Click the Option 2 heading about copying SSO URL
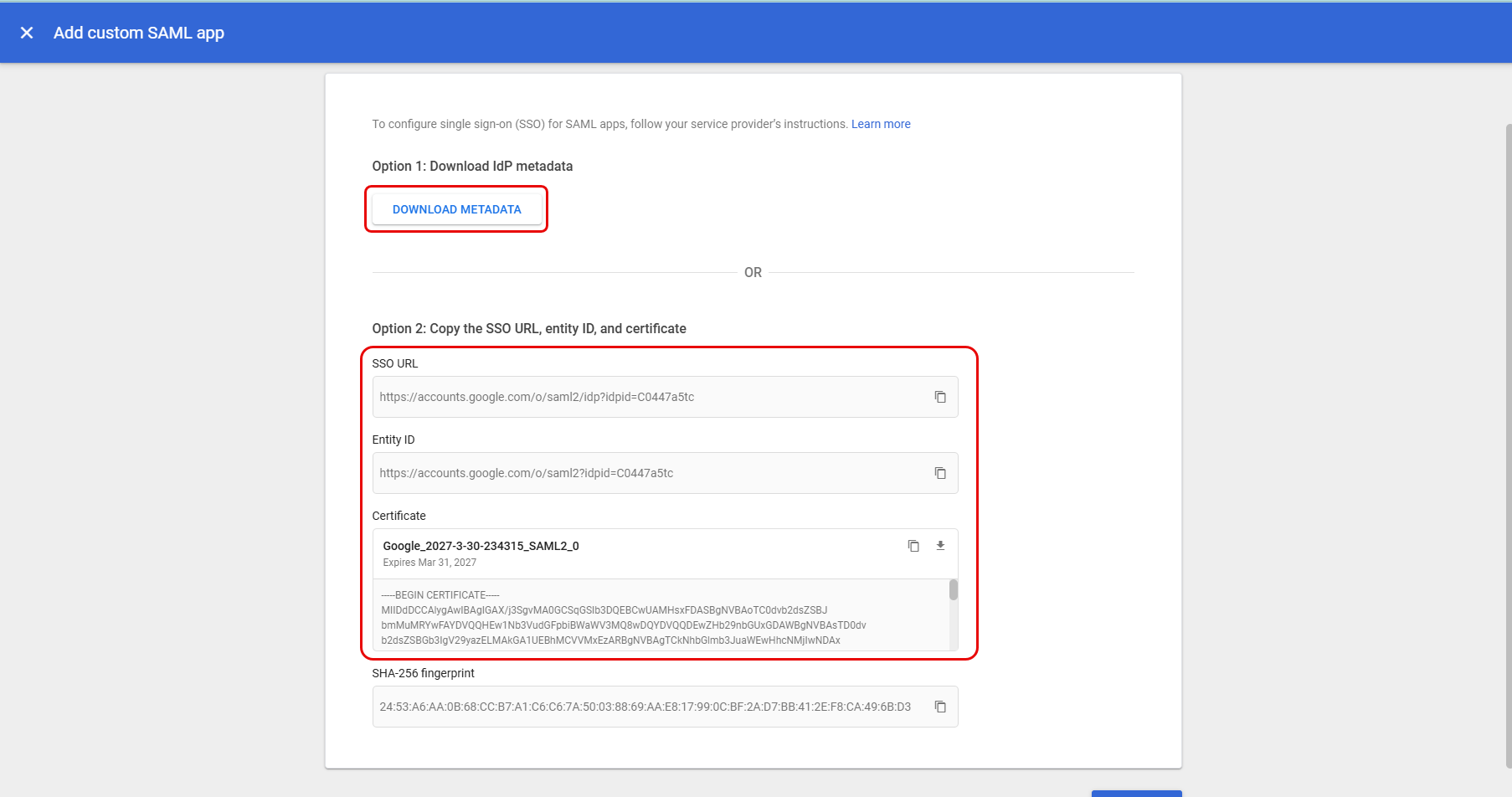This screenshot has width=1512, height=797. 529,328
